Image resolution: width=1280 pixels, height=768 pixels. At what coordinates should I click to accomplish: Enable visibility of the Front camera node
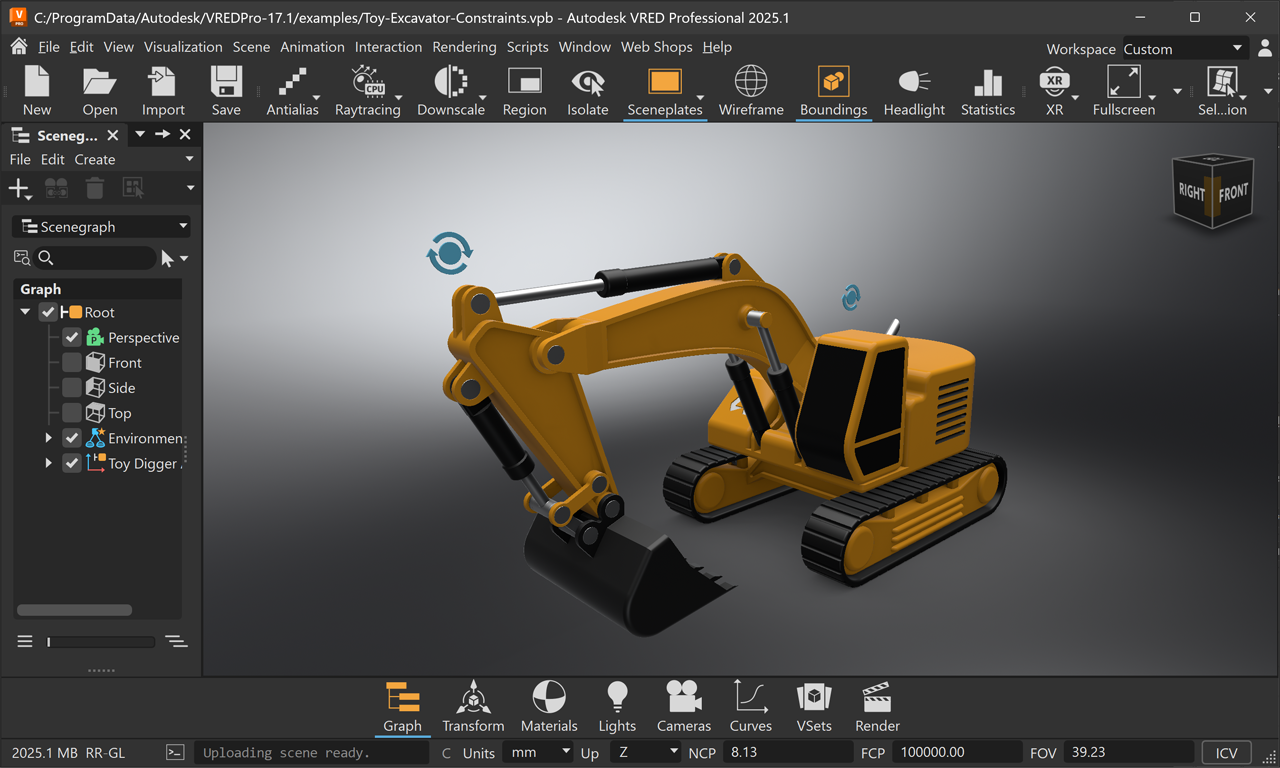71,362
